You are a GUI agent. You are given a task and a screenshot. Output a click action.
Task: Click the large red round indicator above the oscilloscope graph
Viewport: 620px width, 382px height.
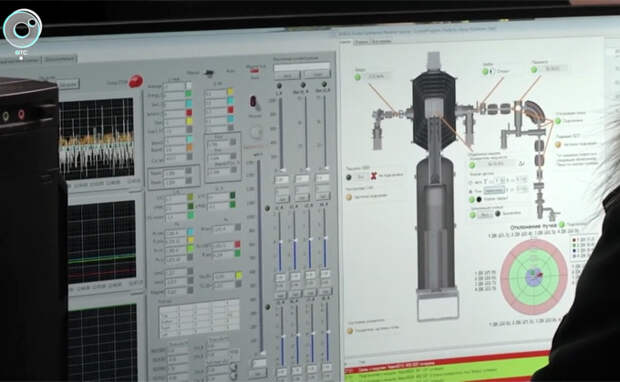(x=136, y=81)
